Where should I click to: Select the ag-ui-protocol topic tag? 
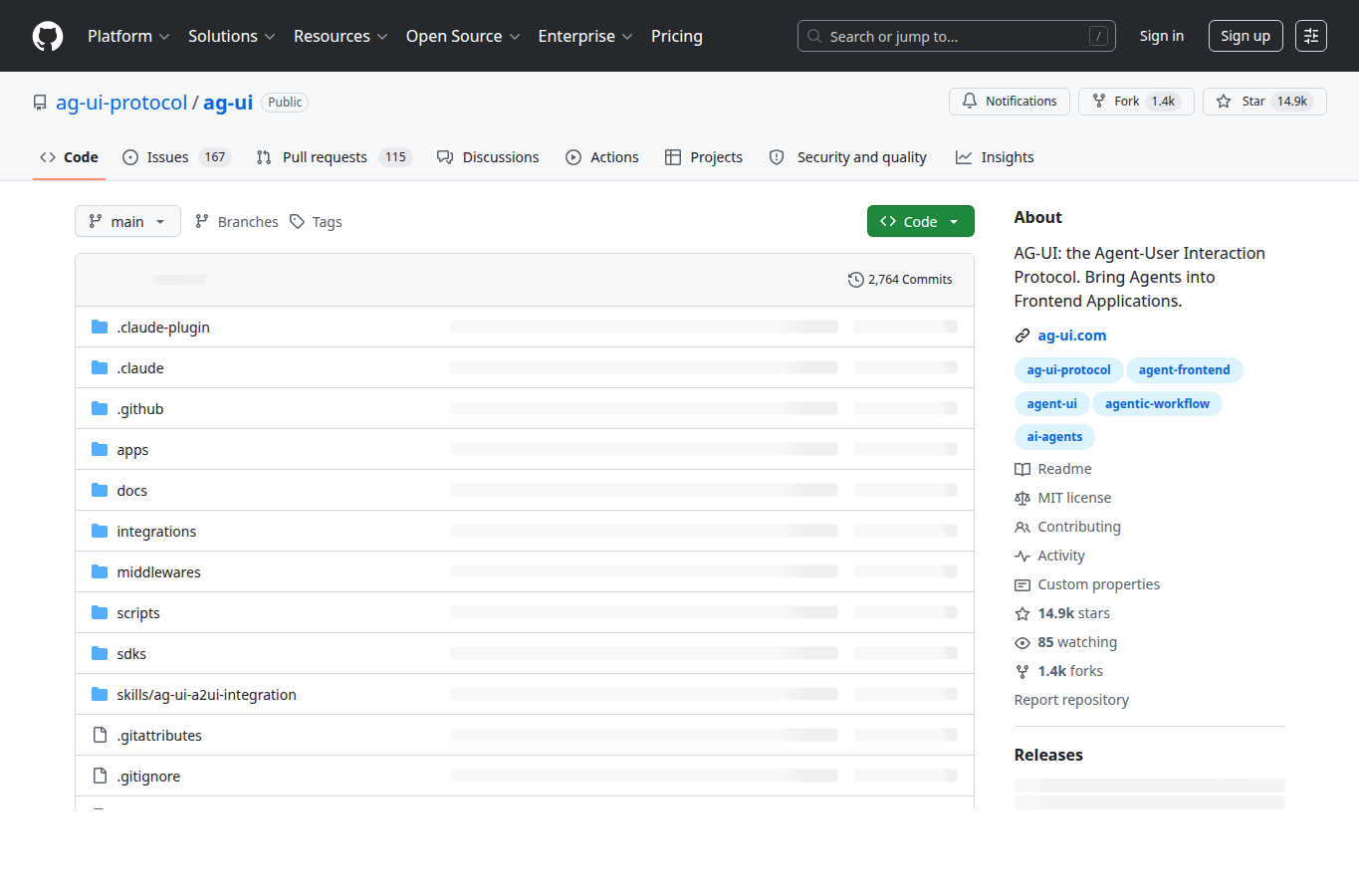coord(1069,370)
